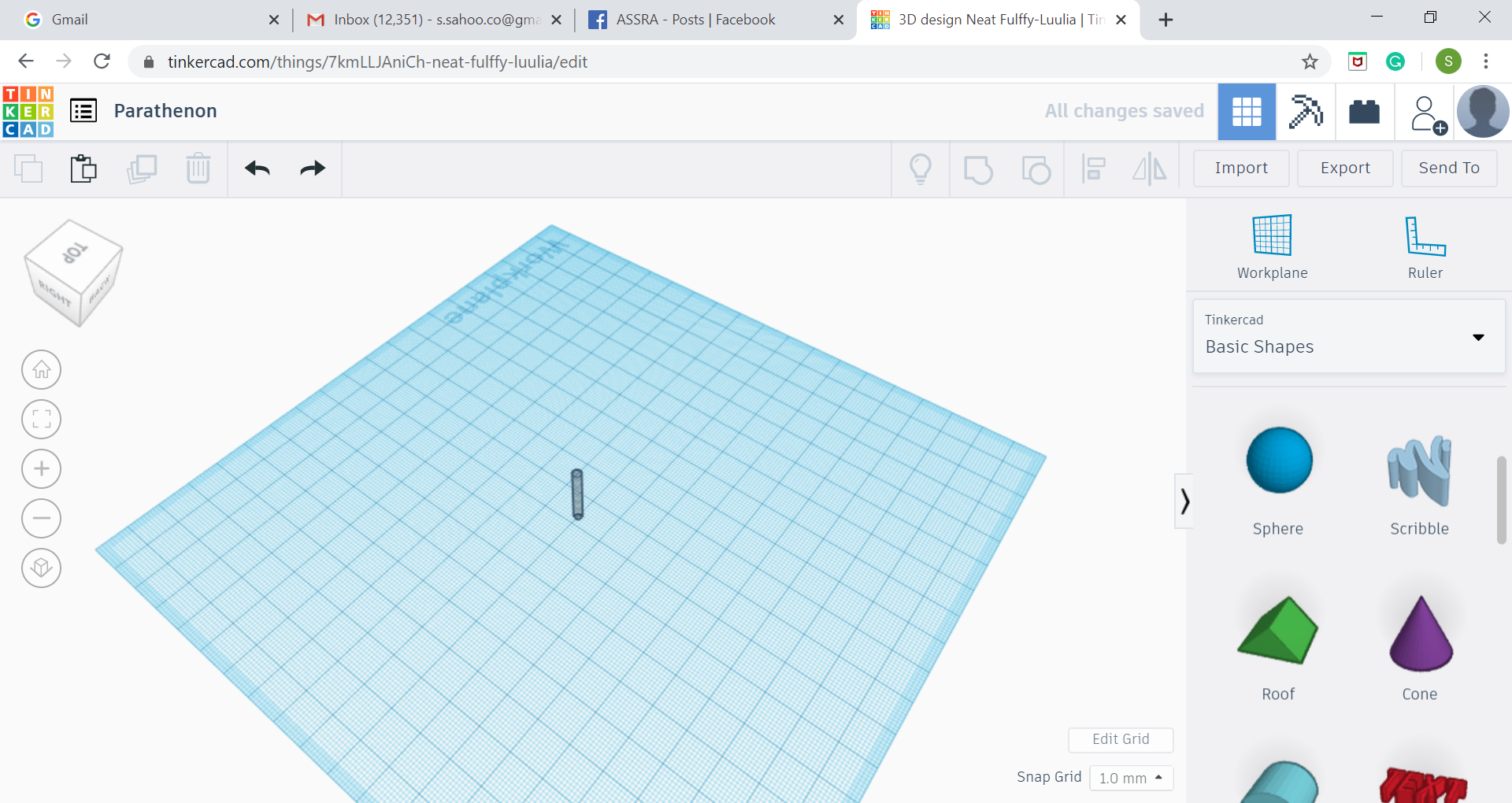Click the Parathenon design name
This screenshot has height=803, width=1512.
tap(165, 111)
